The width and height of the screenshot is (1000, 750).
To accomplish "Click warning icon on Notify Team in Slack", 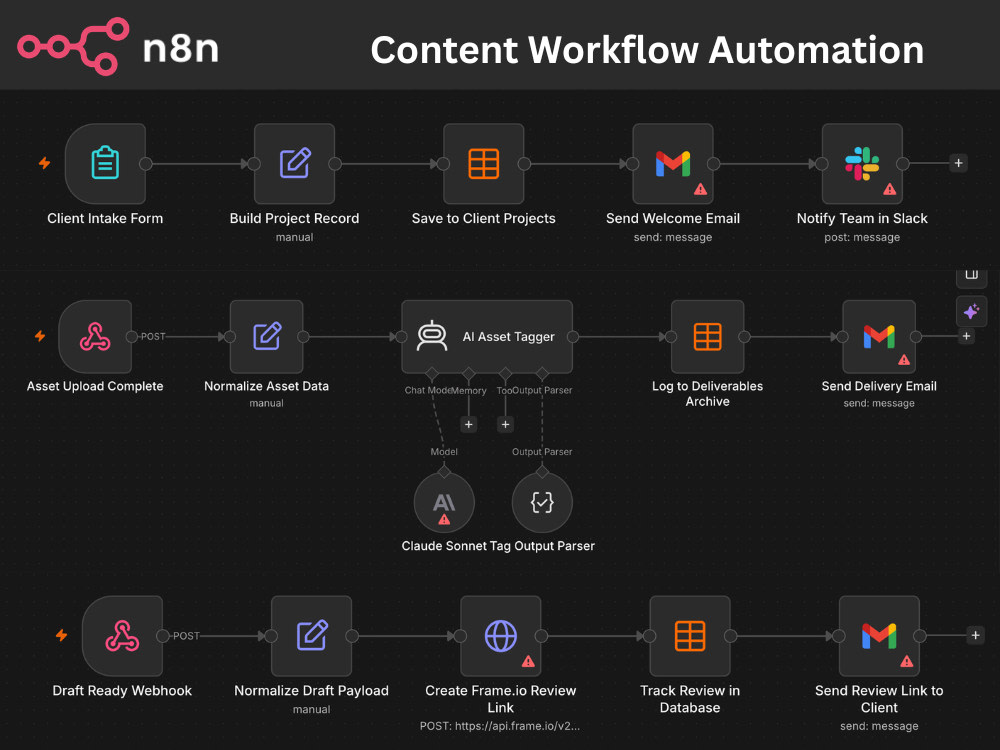I will click(890, 189).
